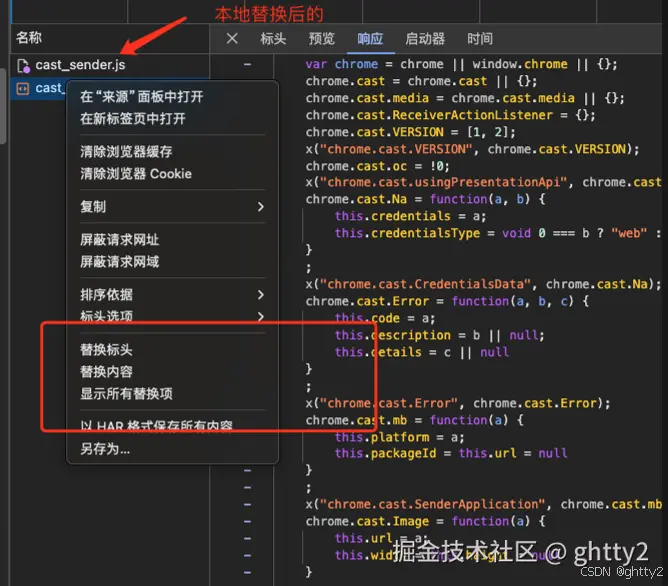Screen dimensions: 668x586
Task: Click the fold marker beside var chrome line
Action: click(x=247, y=64)
